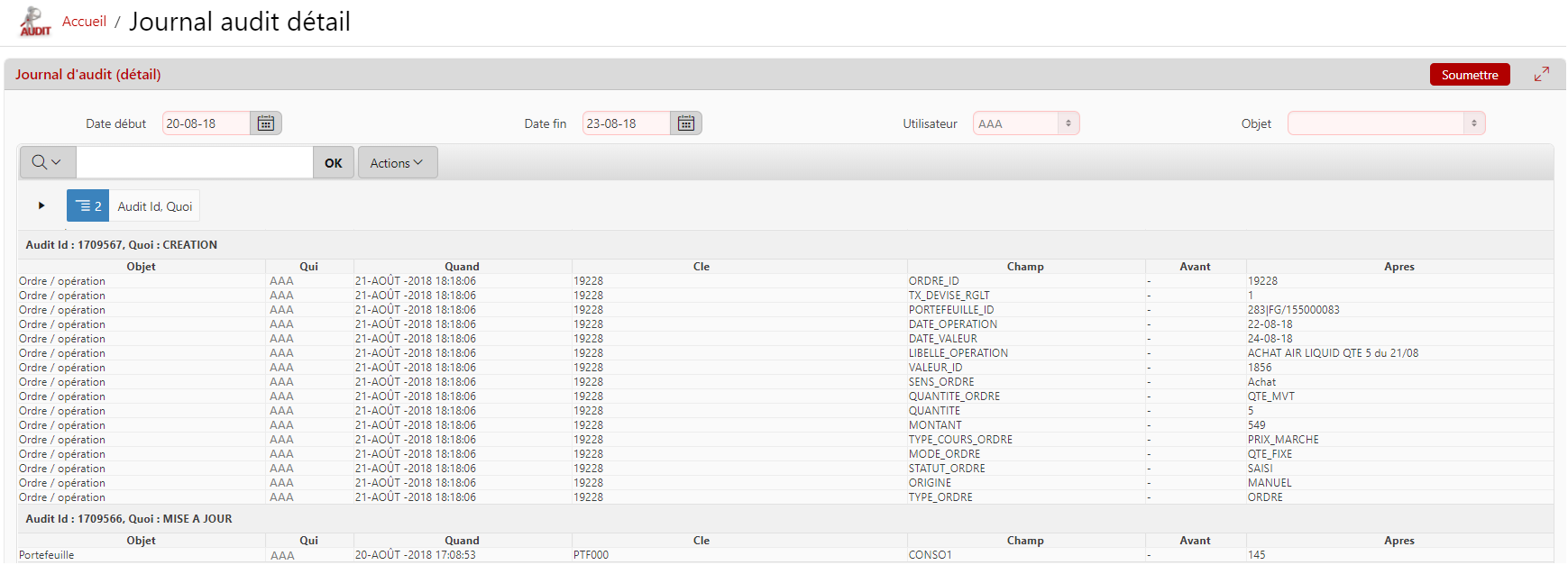This screenshot has width=1568, height=565.
Task: Click the Quand column header in first group
Action: [462, 267]
